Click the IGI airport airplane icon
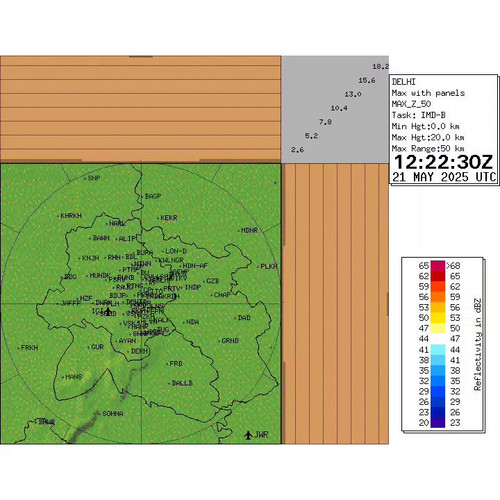 click(108, 311)
